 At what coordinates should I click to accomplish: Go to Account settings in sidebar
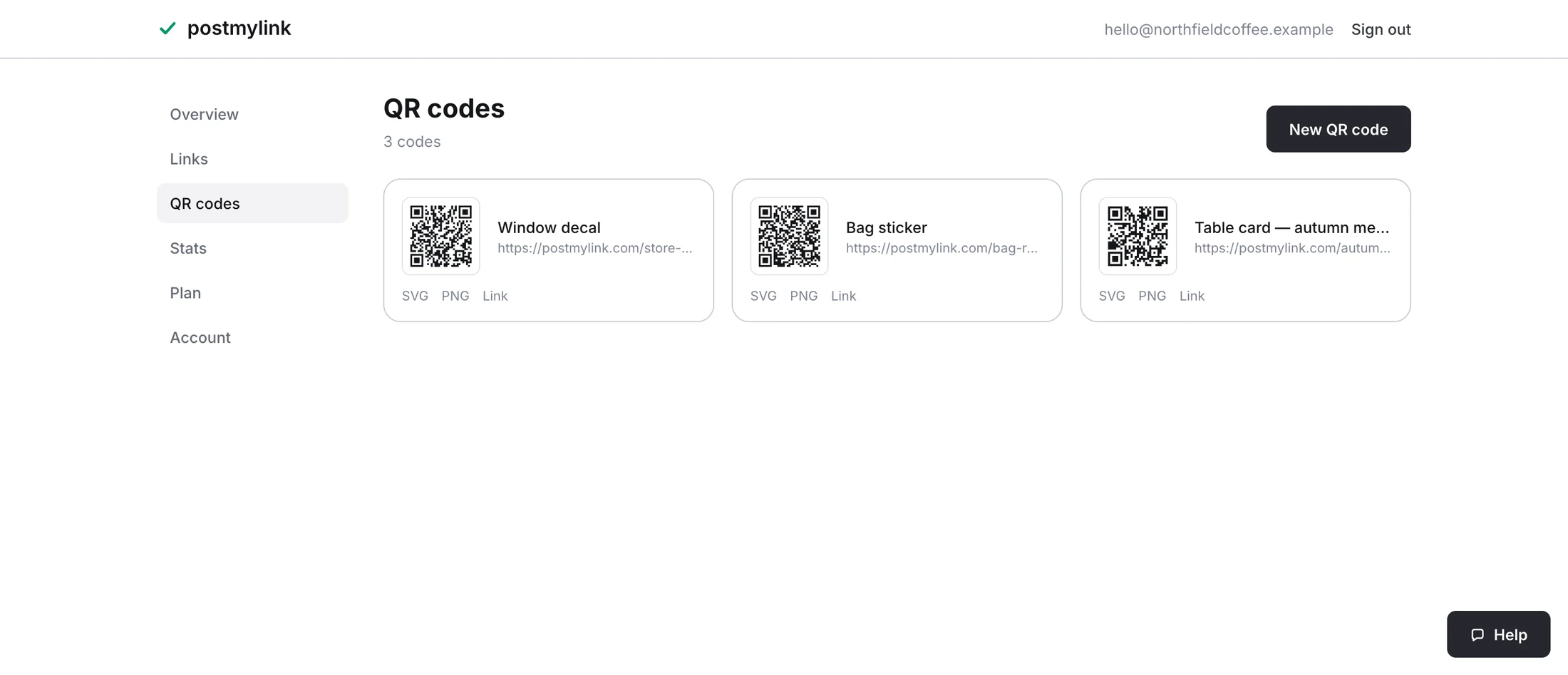tap(252, 337)
